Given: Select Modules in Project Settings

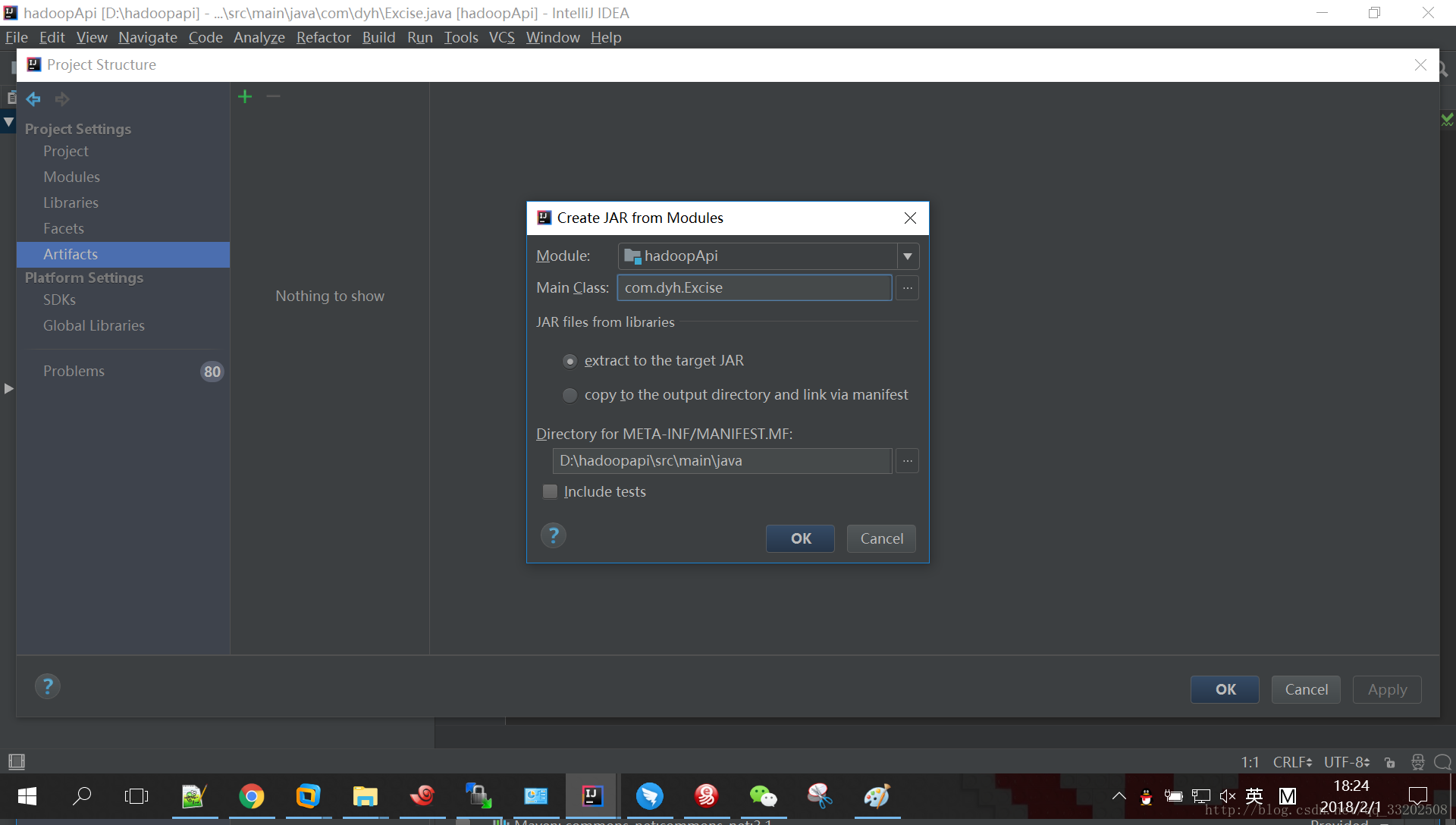Looking at the screenshot, I should (71, 177).
